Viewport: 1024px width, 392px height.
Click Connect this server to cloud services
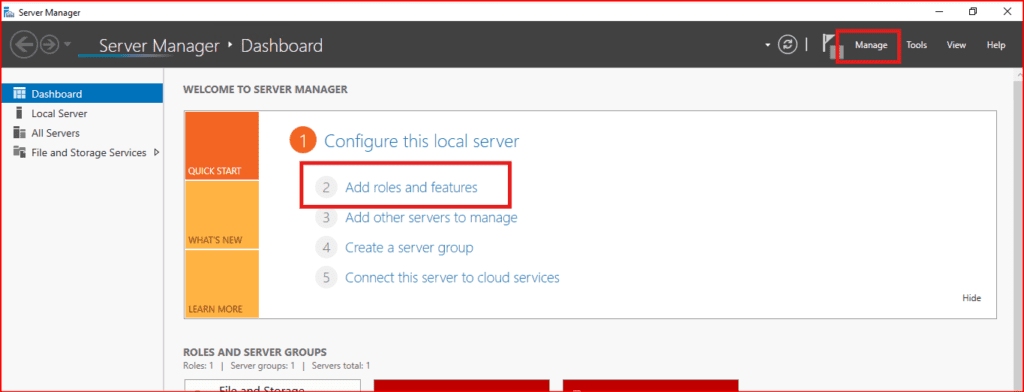pyautogui.click(x=453, y=278)
